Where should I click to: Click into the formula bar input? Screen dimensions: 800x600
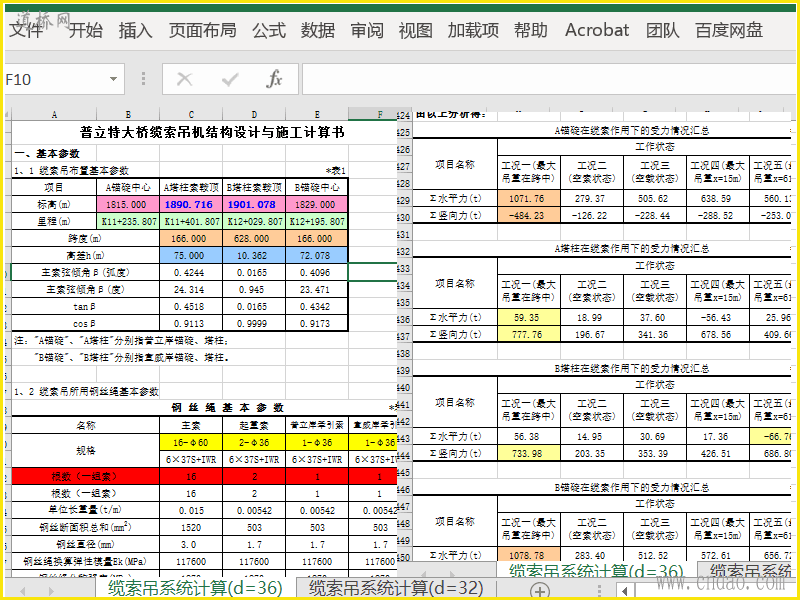pyautogui.click(x=548, y=79)
